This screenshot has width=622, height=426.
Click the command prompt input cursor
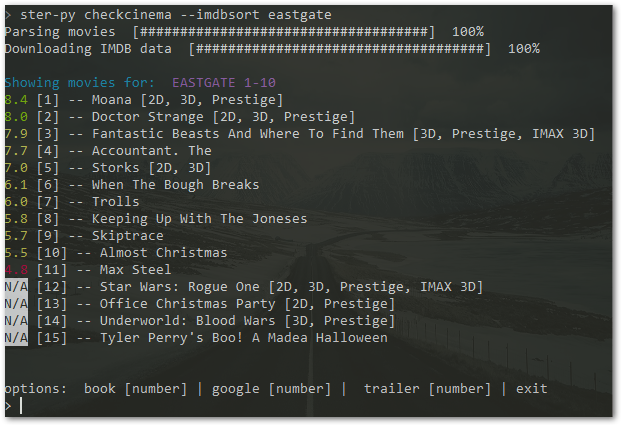pyautogui.click(x=21, y=406)
